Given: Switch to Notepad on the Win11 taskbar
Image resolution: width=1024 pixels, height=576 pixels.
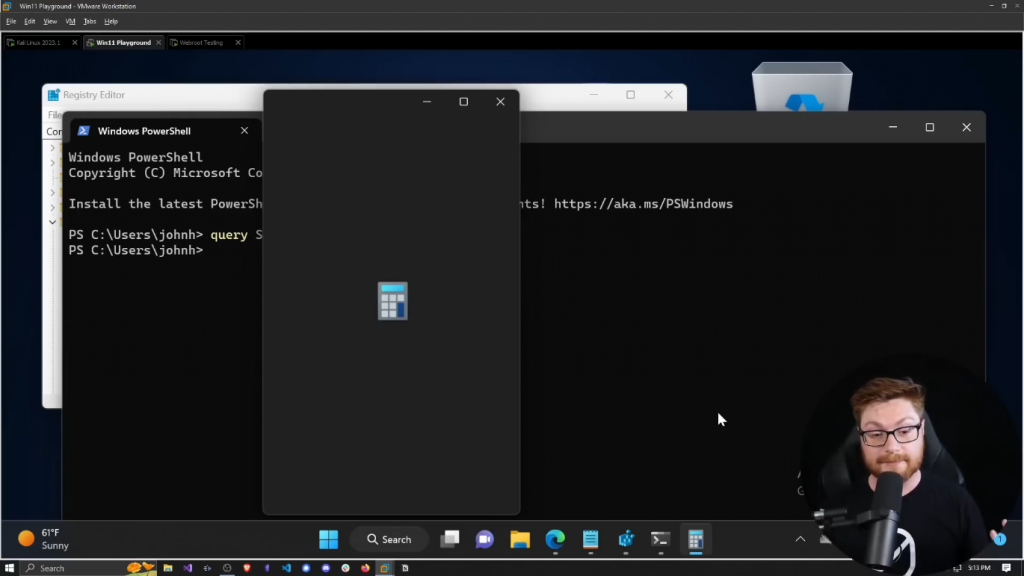Looking at the screenshot, I should click(x=590, y=539).
